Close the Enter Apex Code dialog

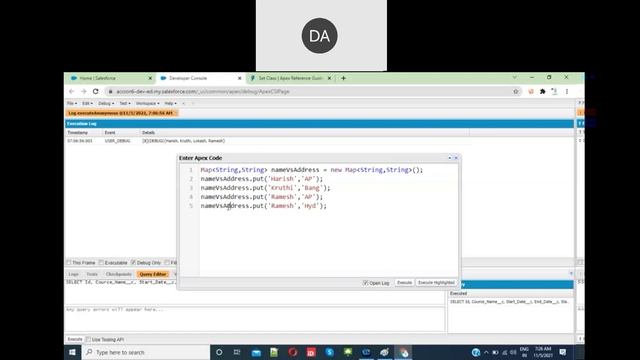tap(456, 158)
